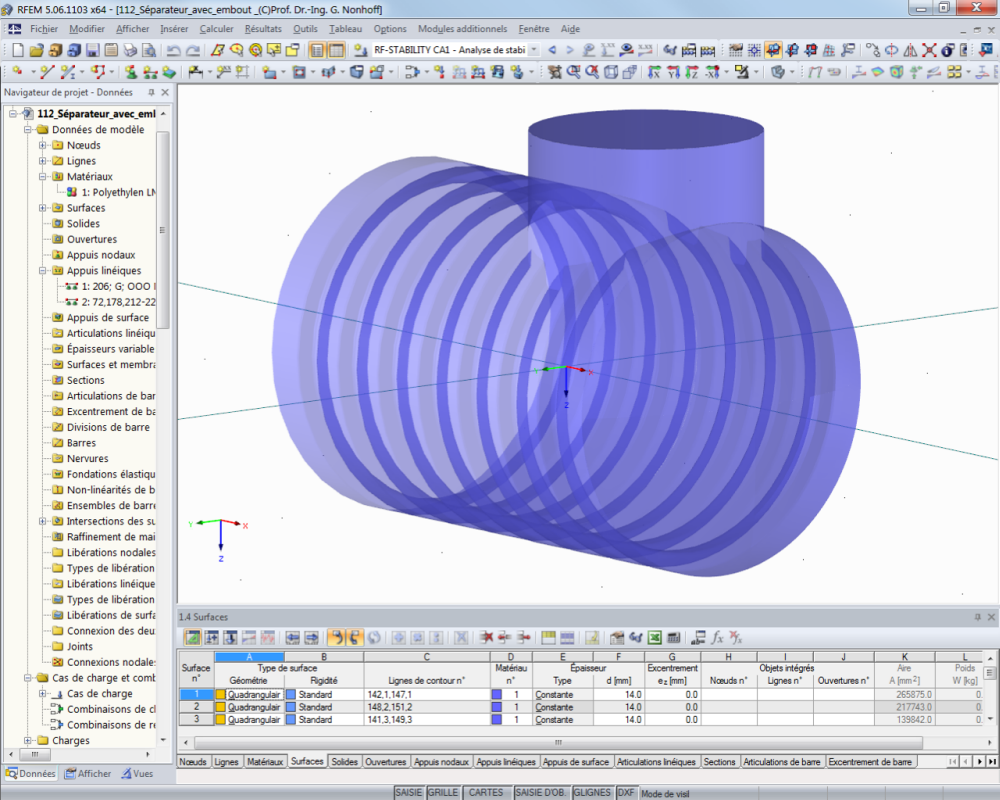Export table to Excel
Screen dimensions: 1000x800
click(654, 637)
